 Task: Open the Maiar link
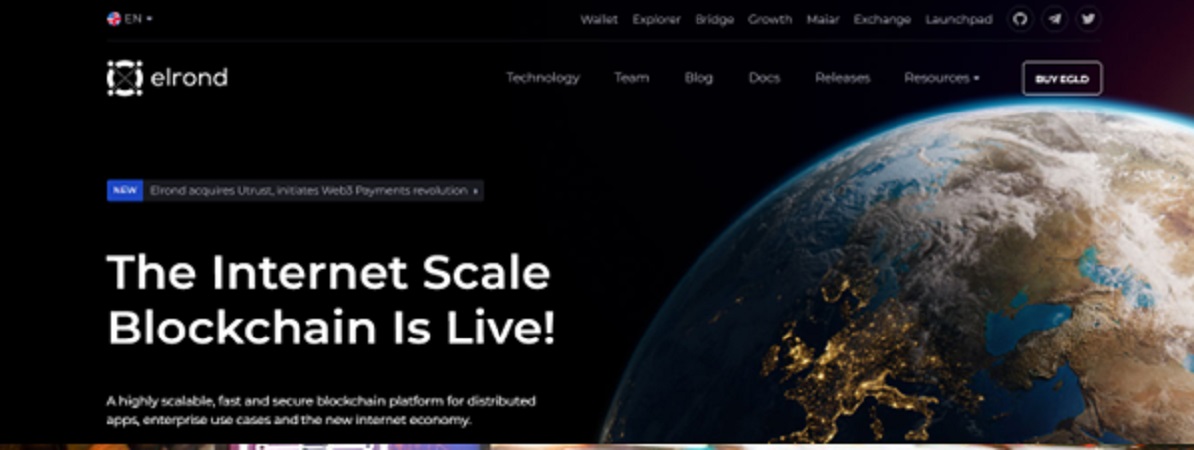click(823, 20)
